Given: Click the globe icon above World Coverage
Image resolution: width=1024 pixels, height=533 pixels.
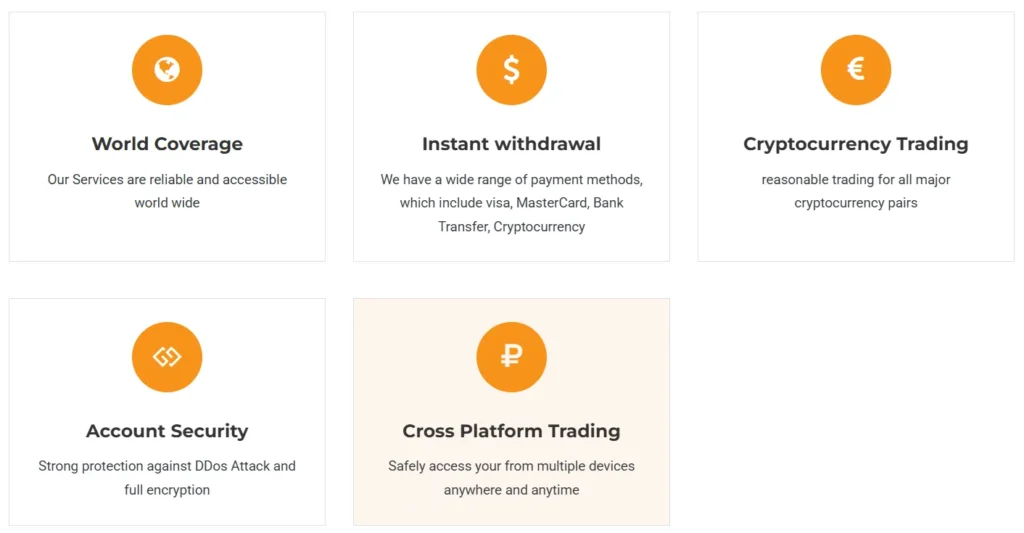Looking at the screenshot, I should point(167,70).
